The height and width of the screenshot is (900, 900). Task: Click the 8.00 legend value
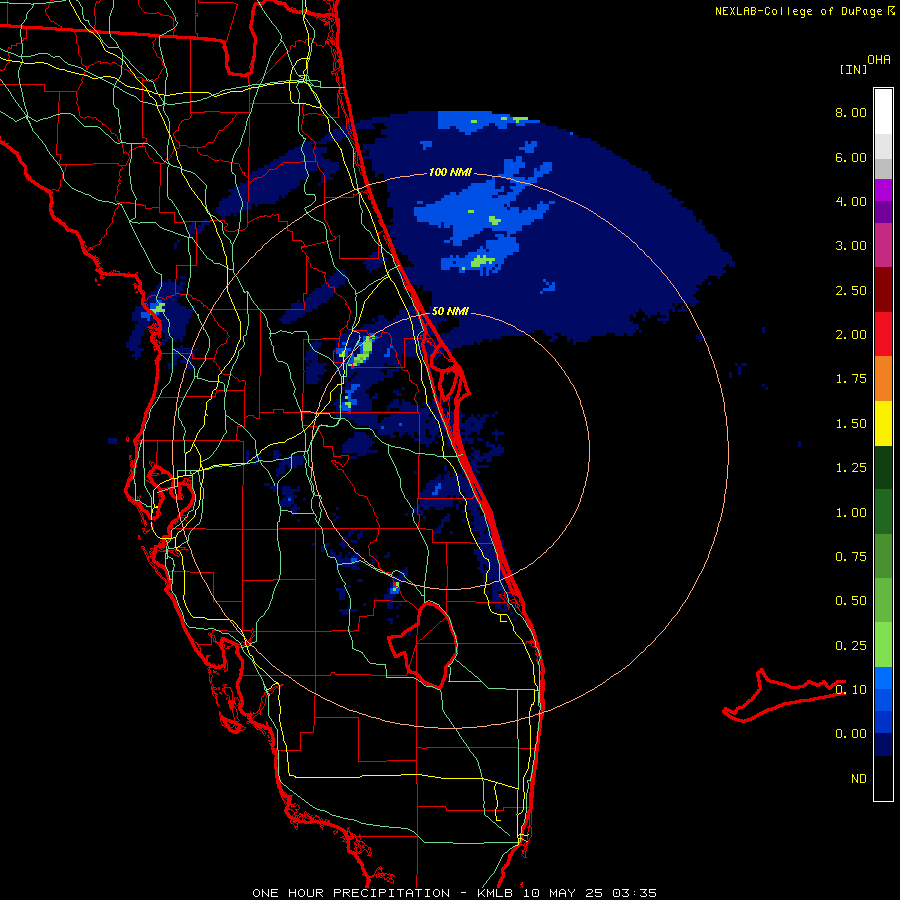coord(851,112)
